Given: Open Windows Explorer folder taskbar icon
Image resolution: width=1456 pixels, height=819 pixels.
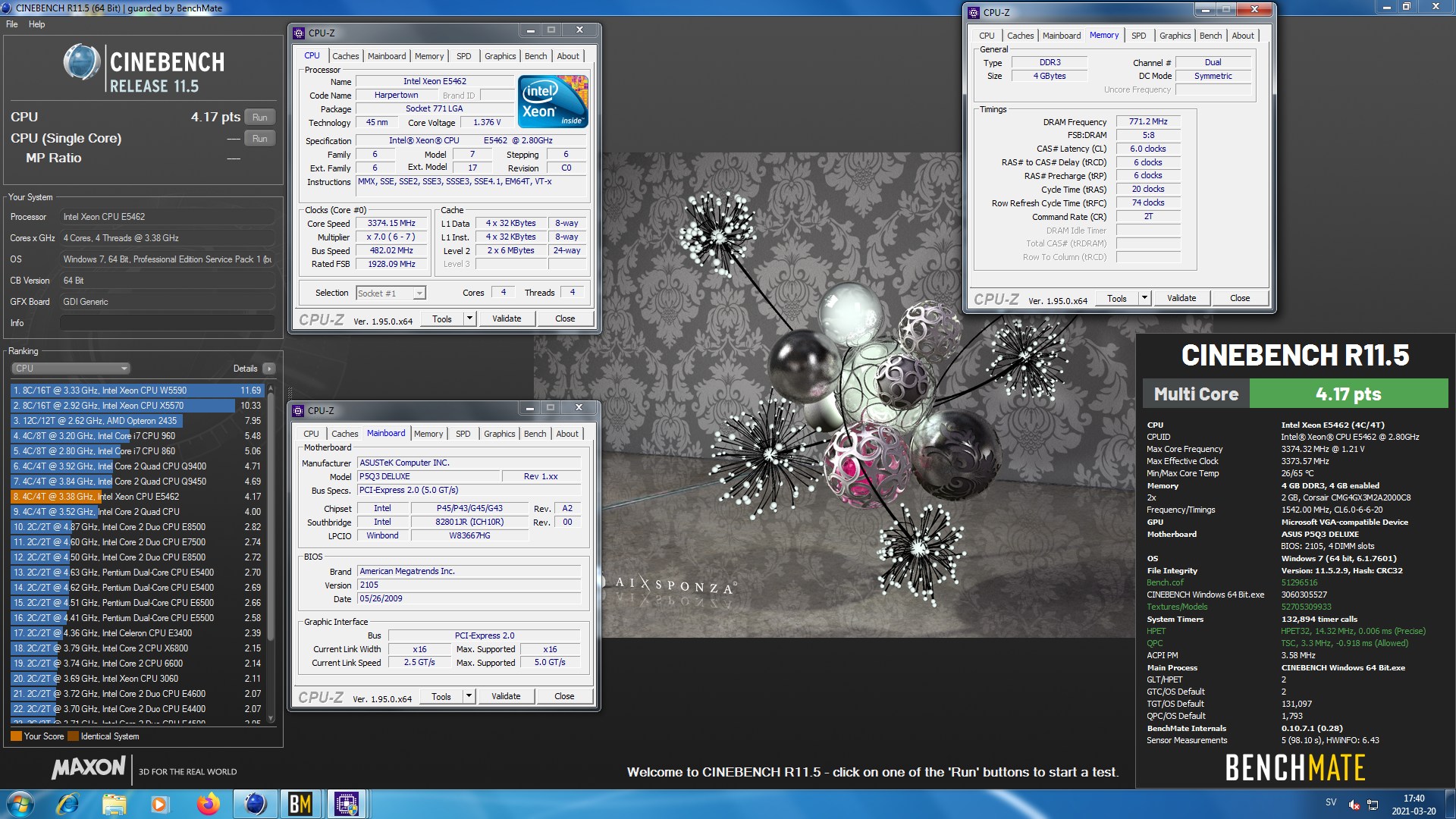Looking at the screenshot, I should 115,804.
